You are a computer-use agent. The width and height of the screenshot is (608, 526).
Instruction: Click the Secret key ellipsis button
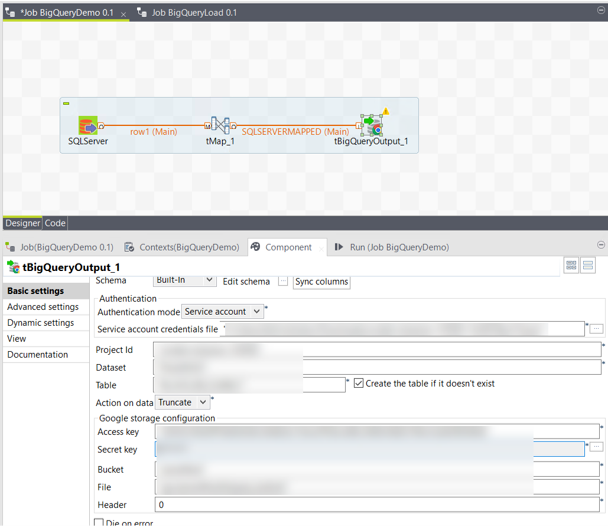click(x=596, y=447)
